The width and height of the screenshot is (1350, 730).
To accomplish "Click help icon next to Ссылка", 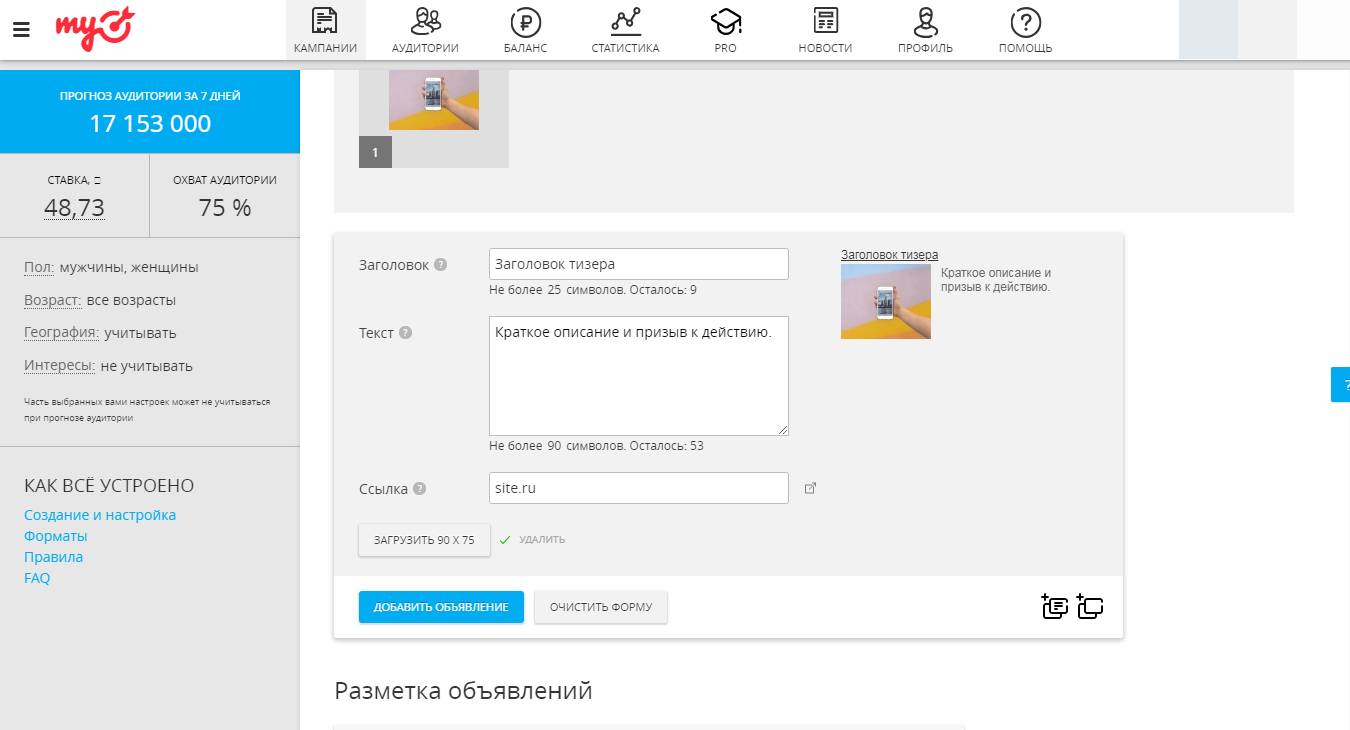I will pos(419,489).
